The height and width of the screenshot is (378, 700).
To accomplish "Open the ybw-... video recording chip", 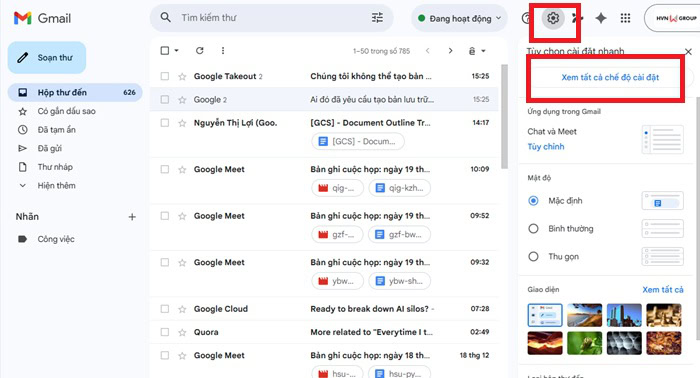I will click(338, 281).
